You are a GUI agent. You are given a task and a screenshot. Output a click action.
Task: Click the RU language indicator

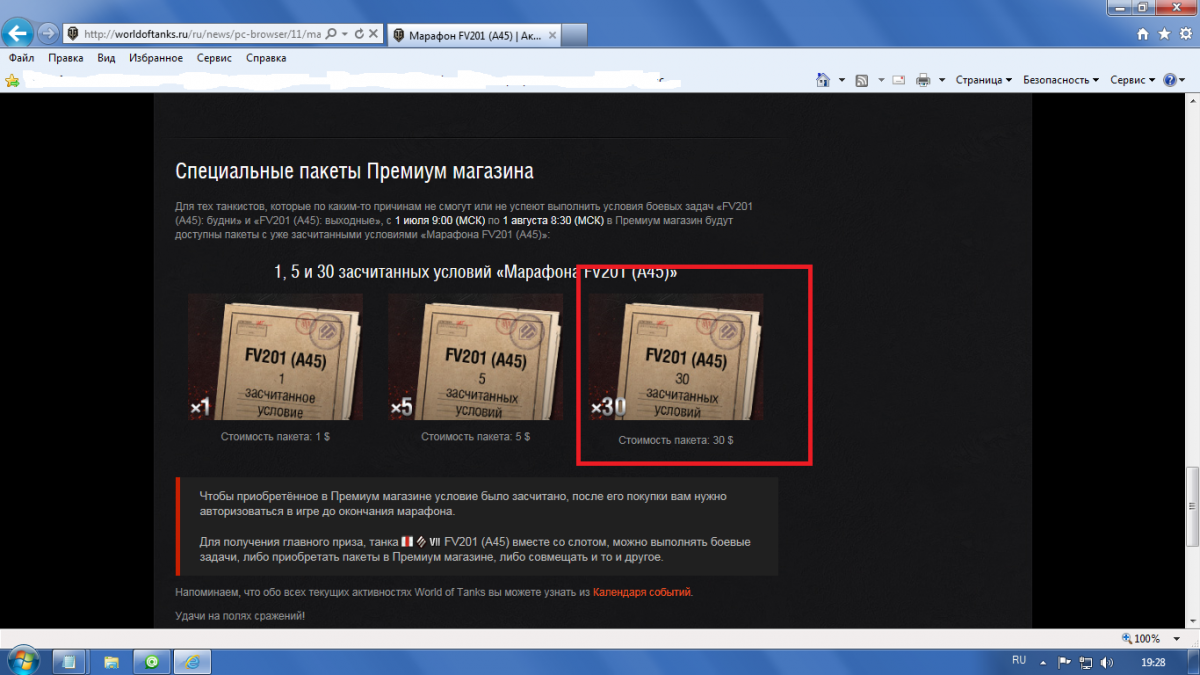click(x=1019, y=661)
